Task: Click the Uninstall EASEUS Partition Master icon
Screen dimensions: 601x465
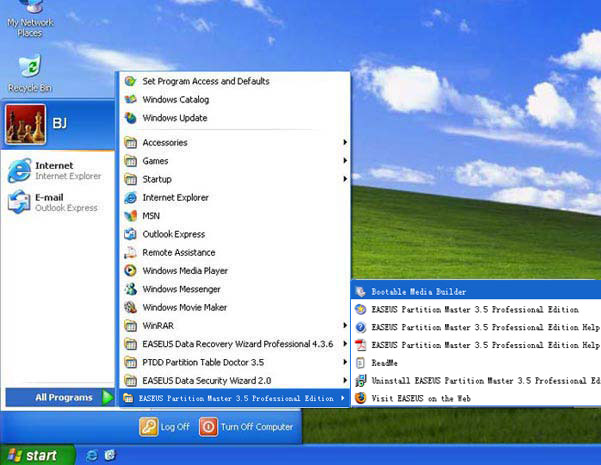Action: pos(361,380)
